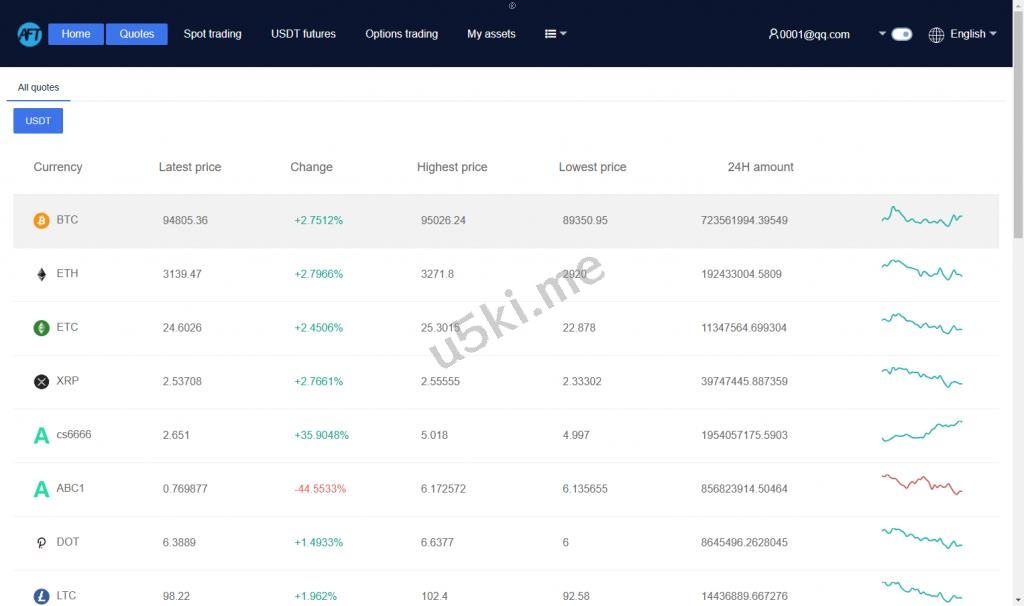Expand the caret next to account email
The width and height of the screenshot is (1024, 606).
click(882, 34)
